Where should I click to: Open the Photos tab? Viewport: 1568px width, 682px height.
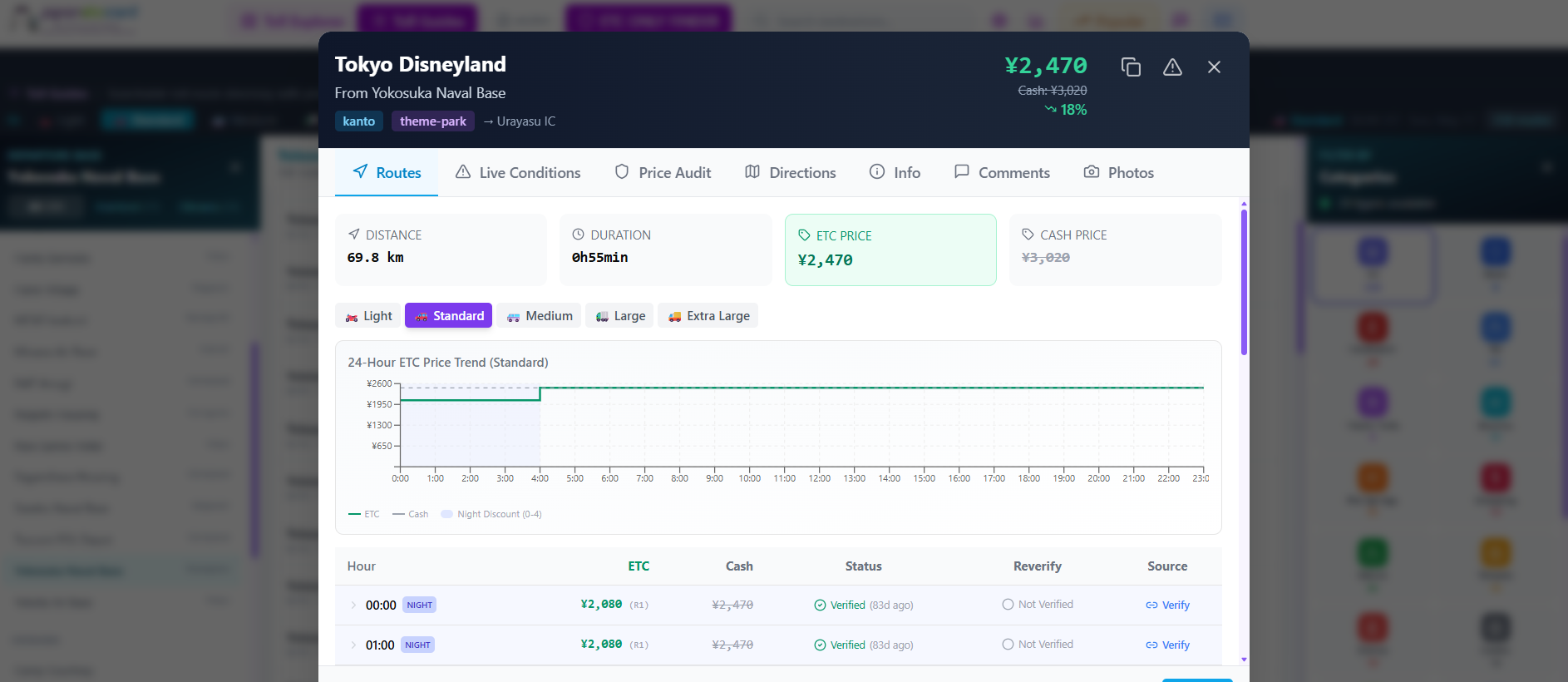[1119, 172]
